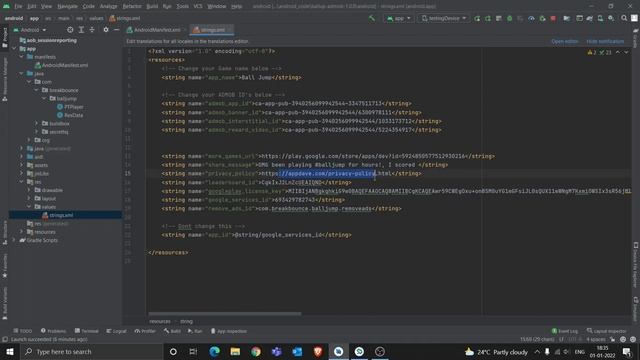Go to next highlighted error arrow
Screen dimensions: 640x360
point(626,52)
